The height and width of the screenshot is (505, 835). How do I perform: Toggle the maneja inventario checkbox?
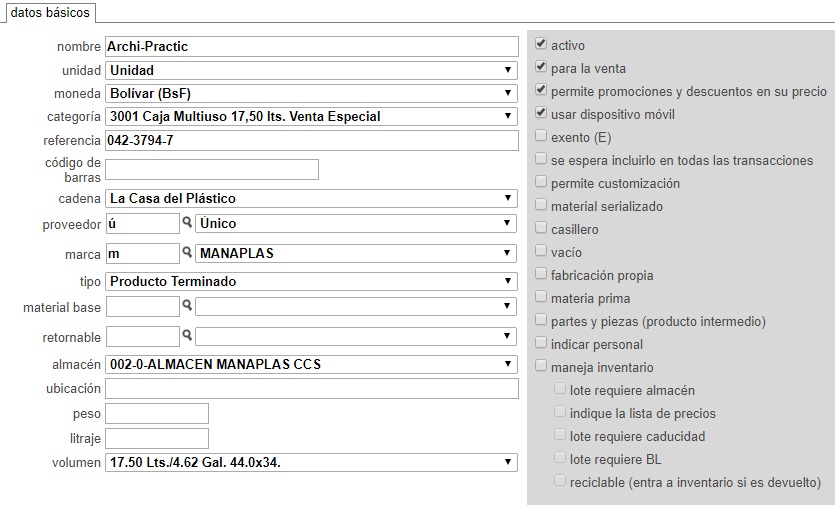coord(541,365)
